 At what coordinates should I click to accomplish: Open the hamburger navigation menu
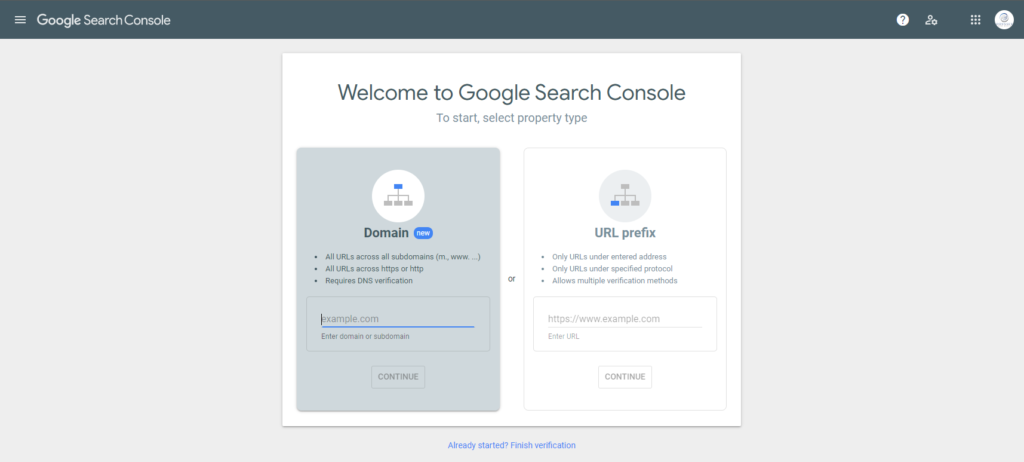pos(20,20)
